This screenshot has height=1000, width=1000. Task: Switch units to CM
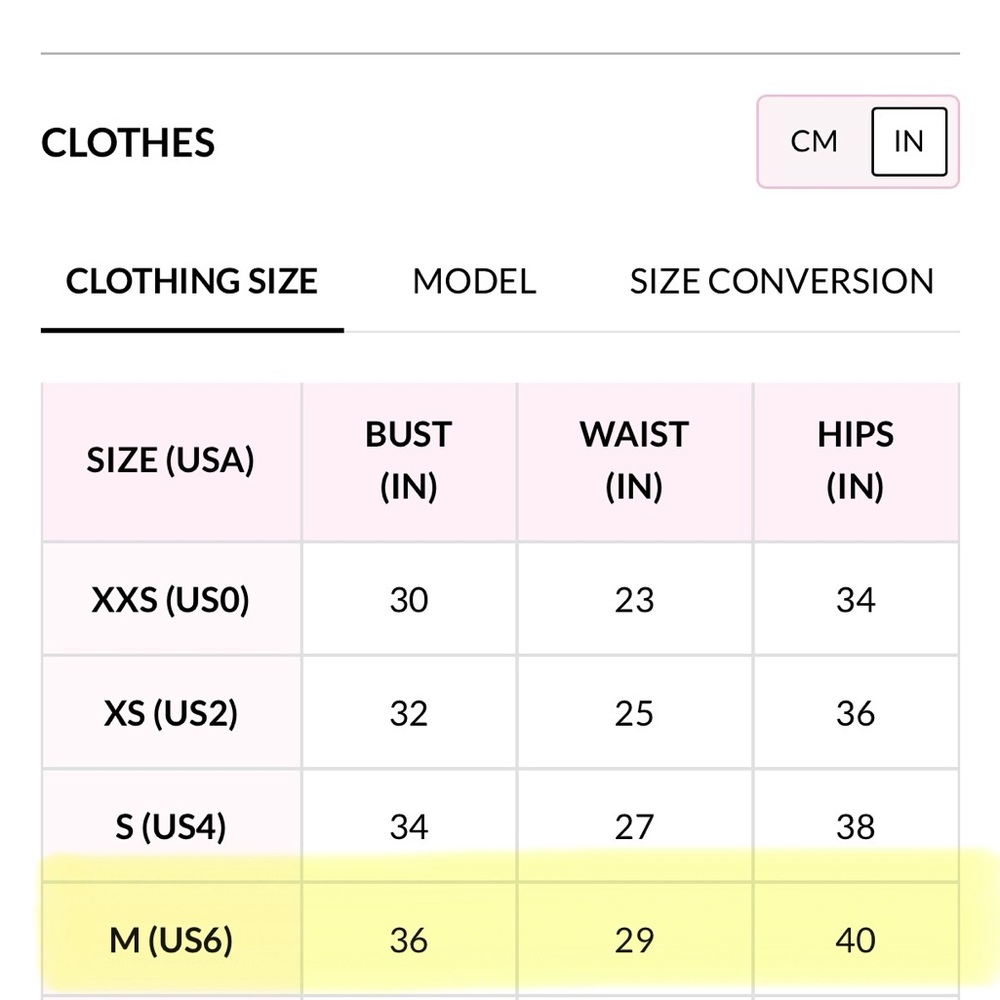[x=814, y=142]
